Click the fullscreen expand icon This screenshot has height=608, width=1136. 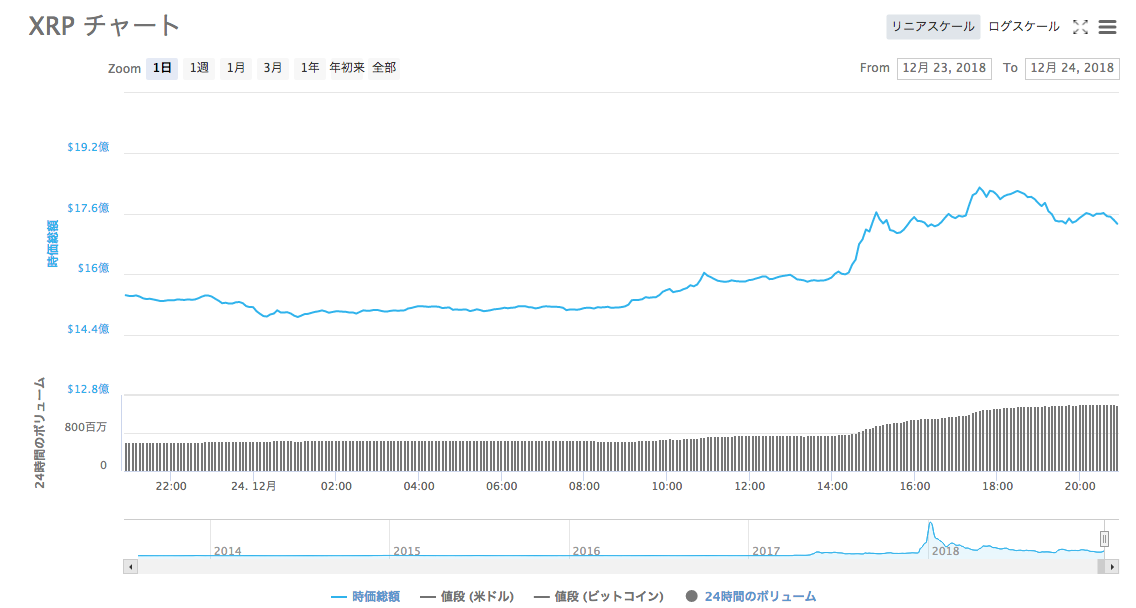[1080, 27]
